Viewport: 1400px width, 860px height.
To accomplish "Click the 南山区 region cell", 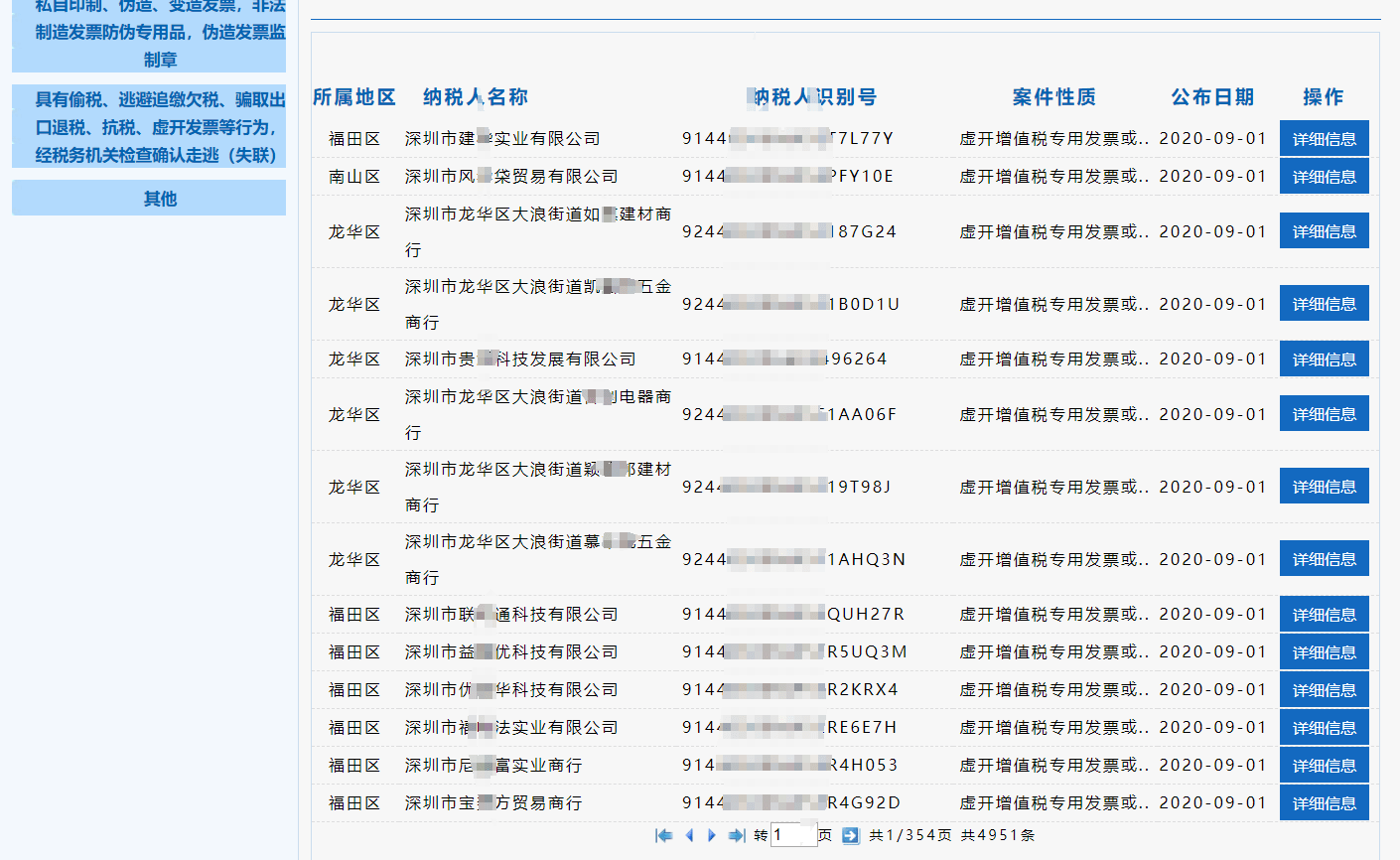I will [x=354, y=177].
